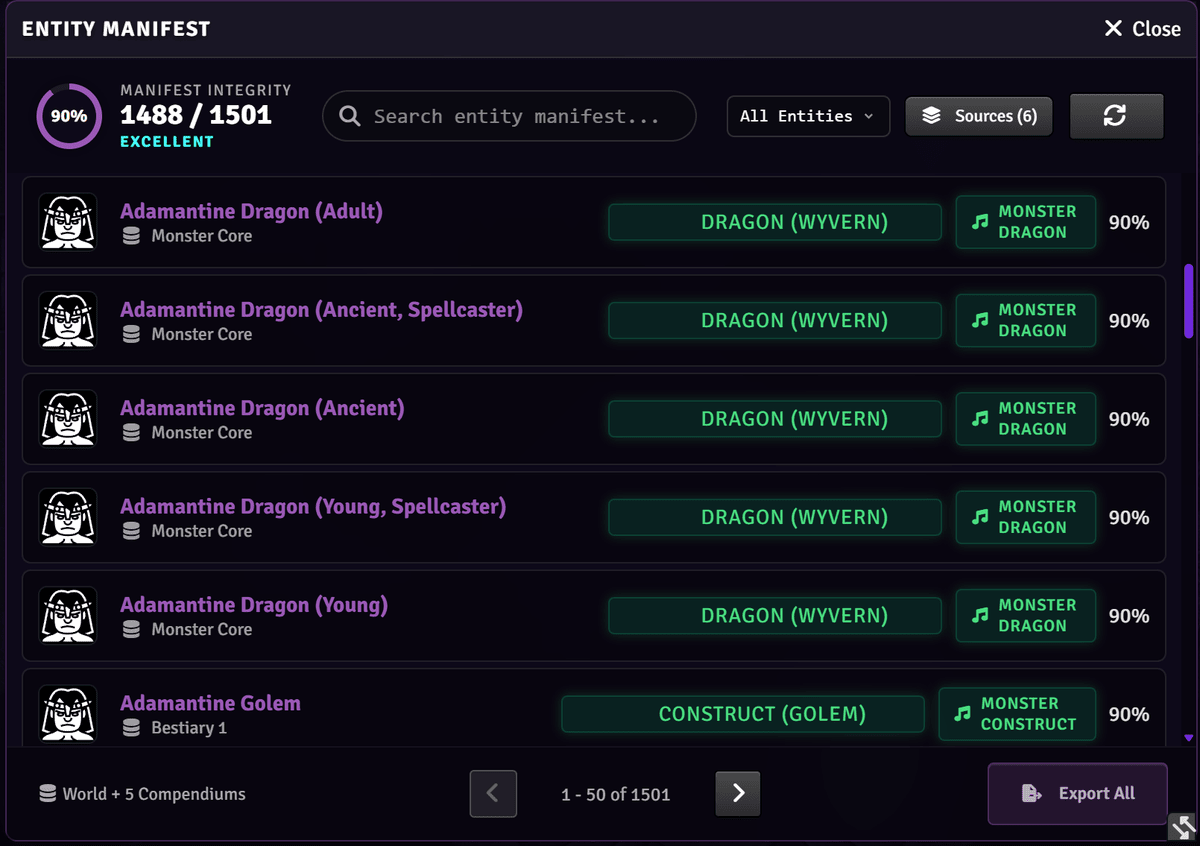Click the Export All file icon

coord(1031,793)
